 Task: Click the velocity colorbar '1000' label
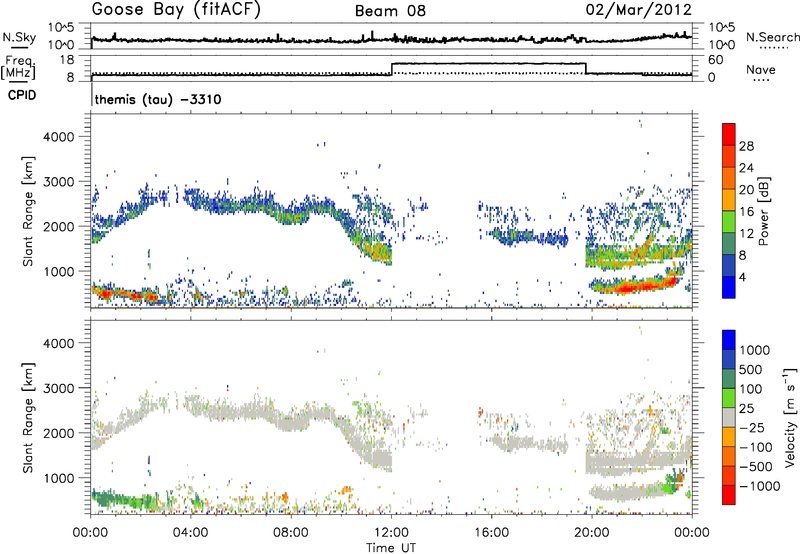[x=754, y=350]
